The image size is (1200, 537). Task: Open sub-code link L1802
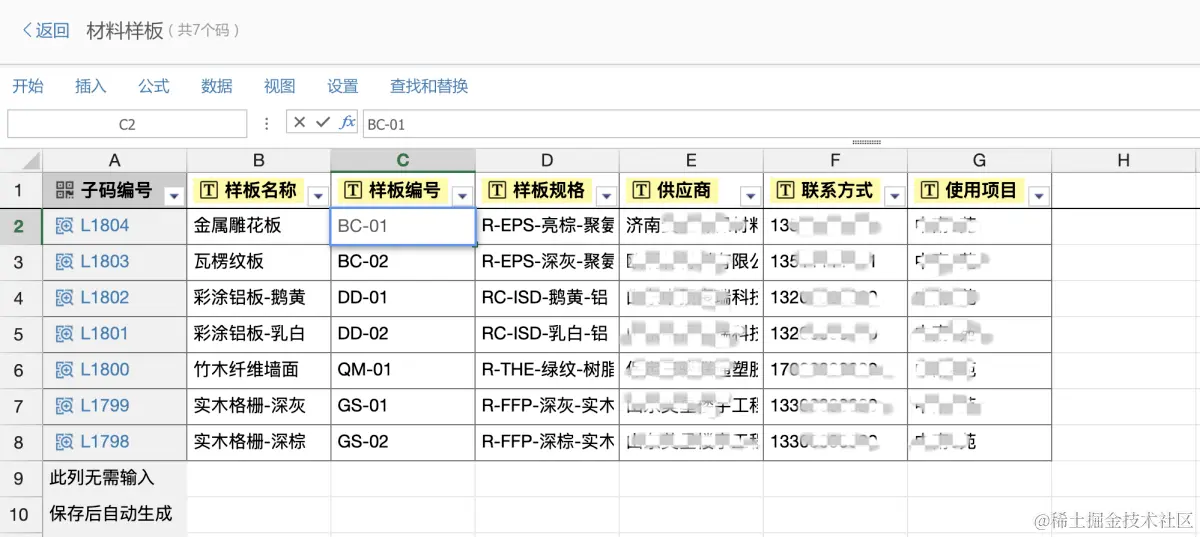point(105,298)
